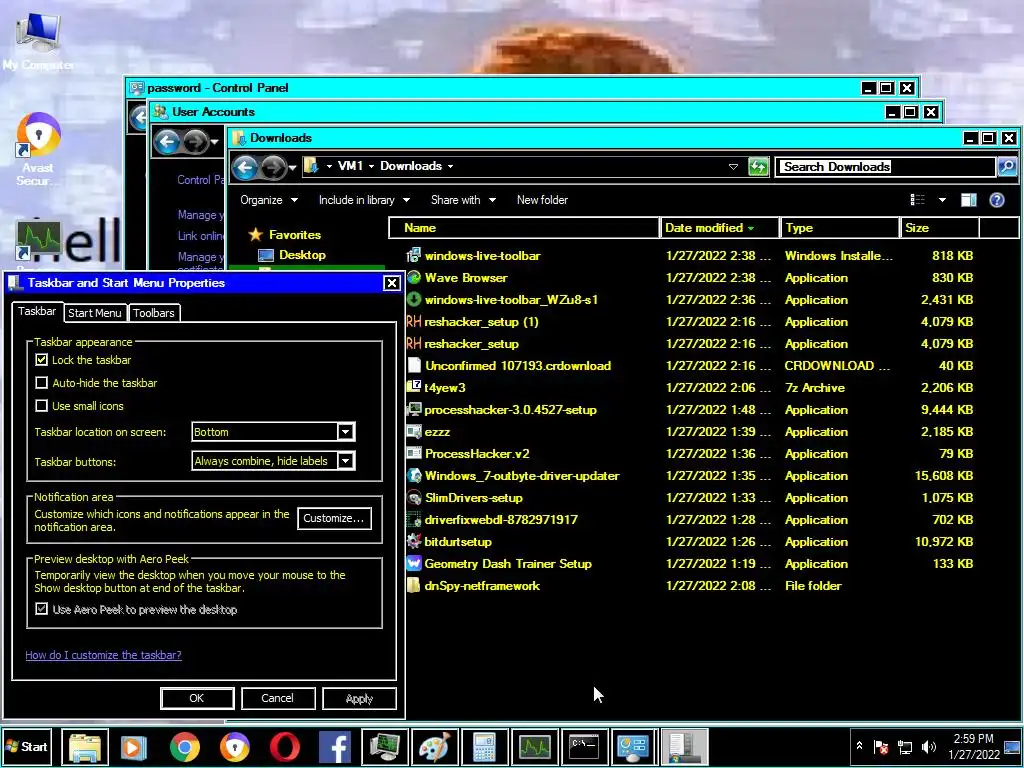The height and width of the screenshot is (768, 1024).
Task: Switch to the Start Menu tab
Action: 95,313
